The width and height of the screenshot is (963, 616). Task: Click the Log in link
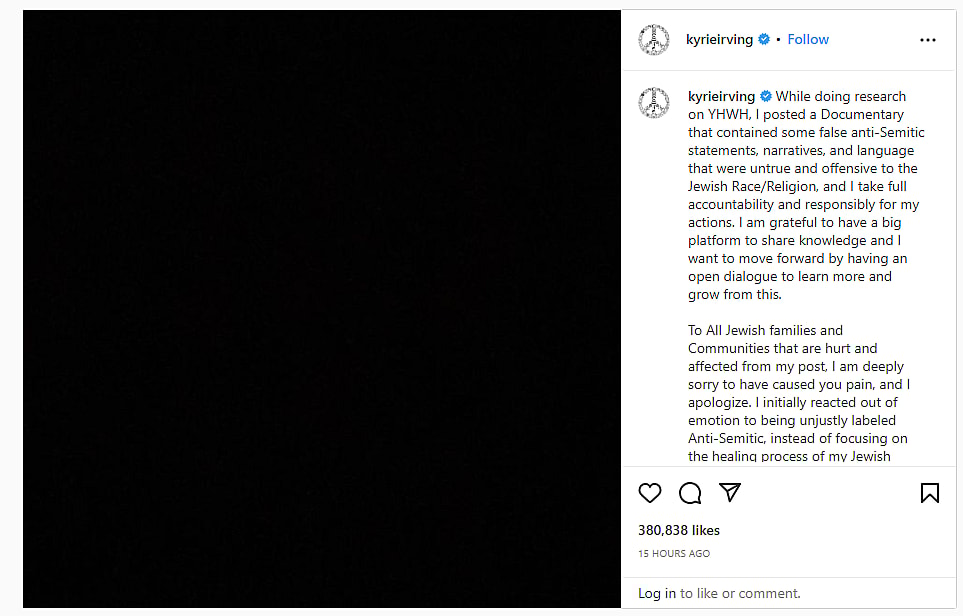pos(657,594)
